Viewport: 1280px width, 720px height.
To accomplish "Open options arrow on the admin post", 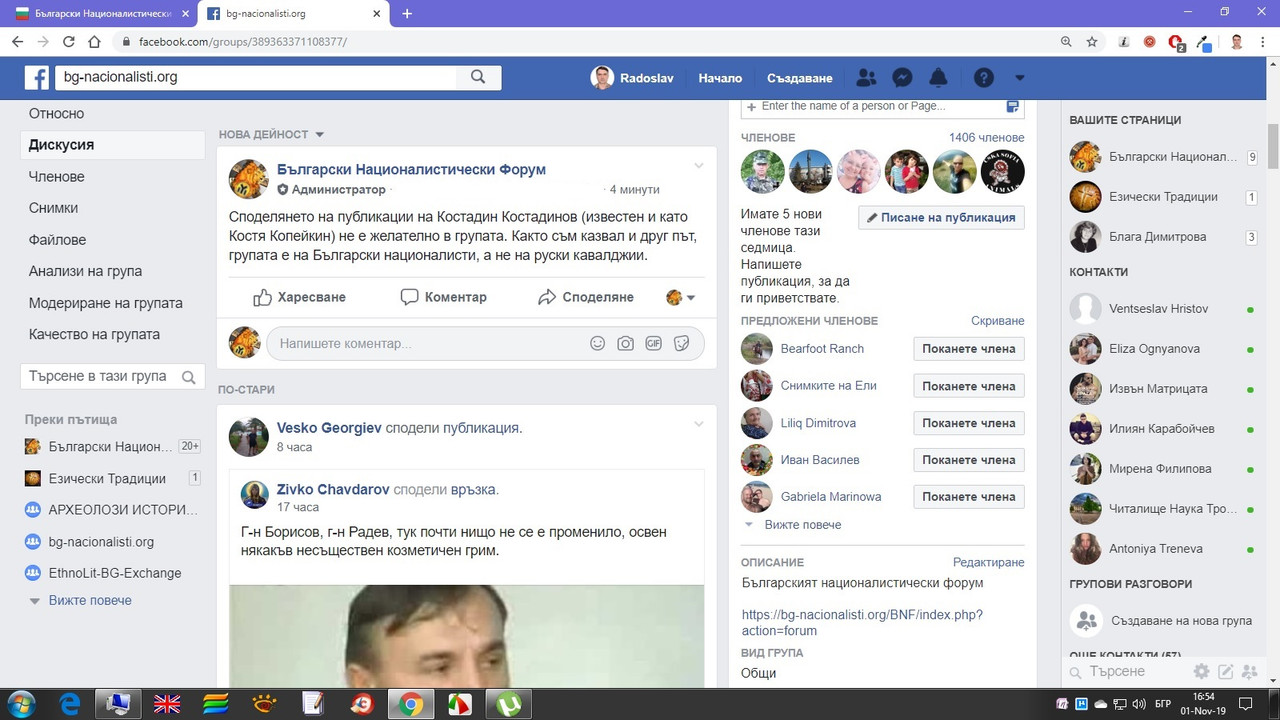I will pos(699,166).
